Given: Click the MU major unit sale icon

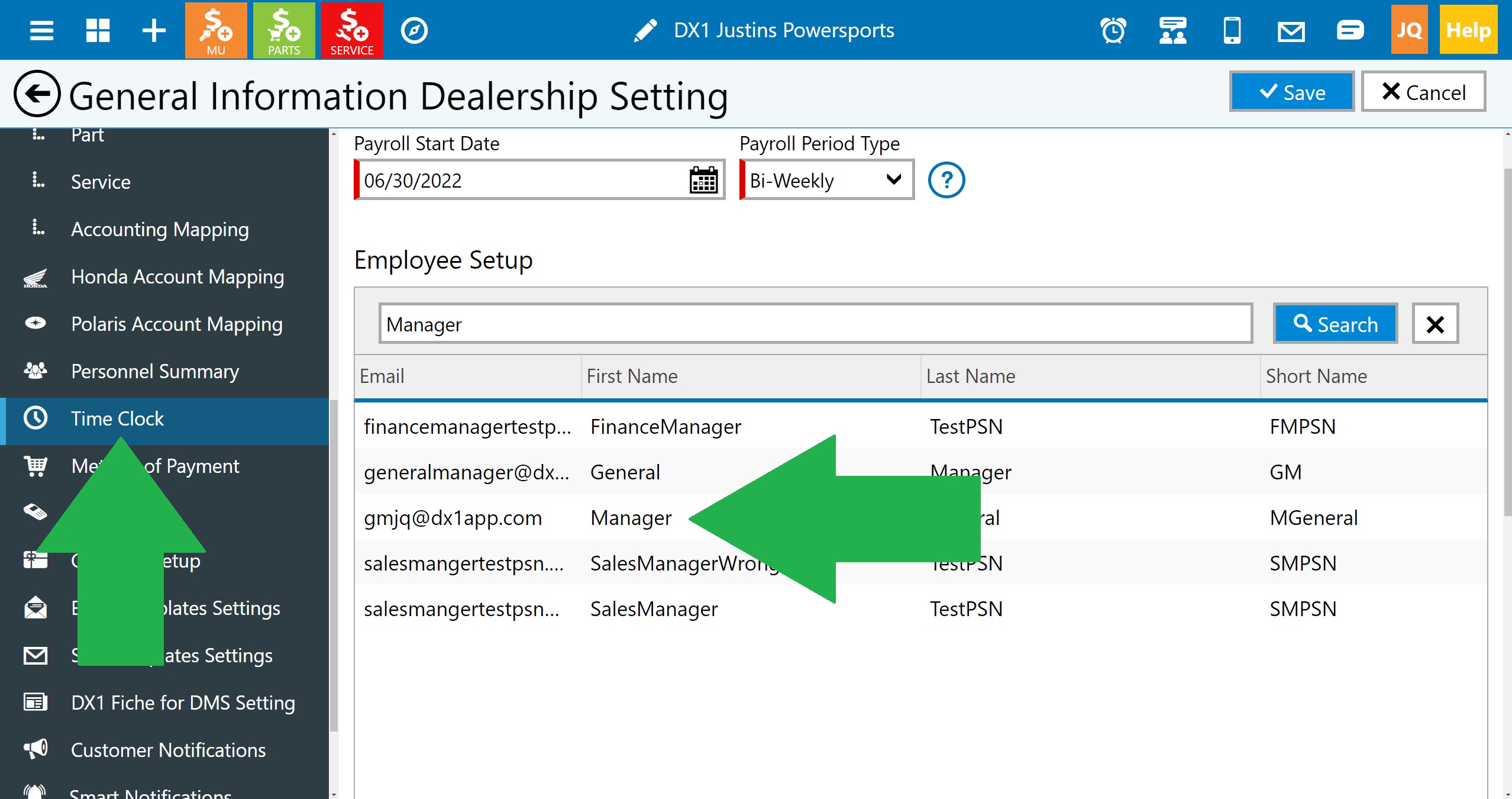Looking at the screenshot, I should pyautogui.click(x=216, y=30).
